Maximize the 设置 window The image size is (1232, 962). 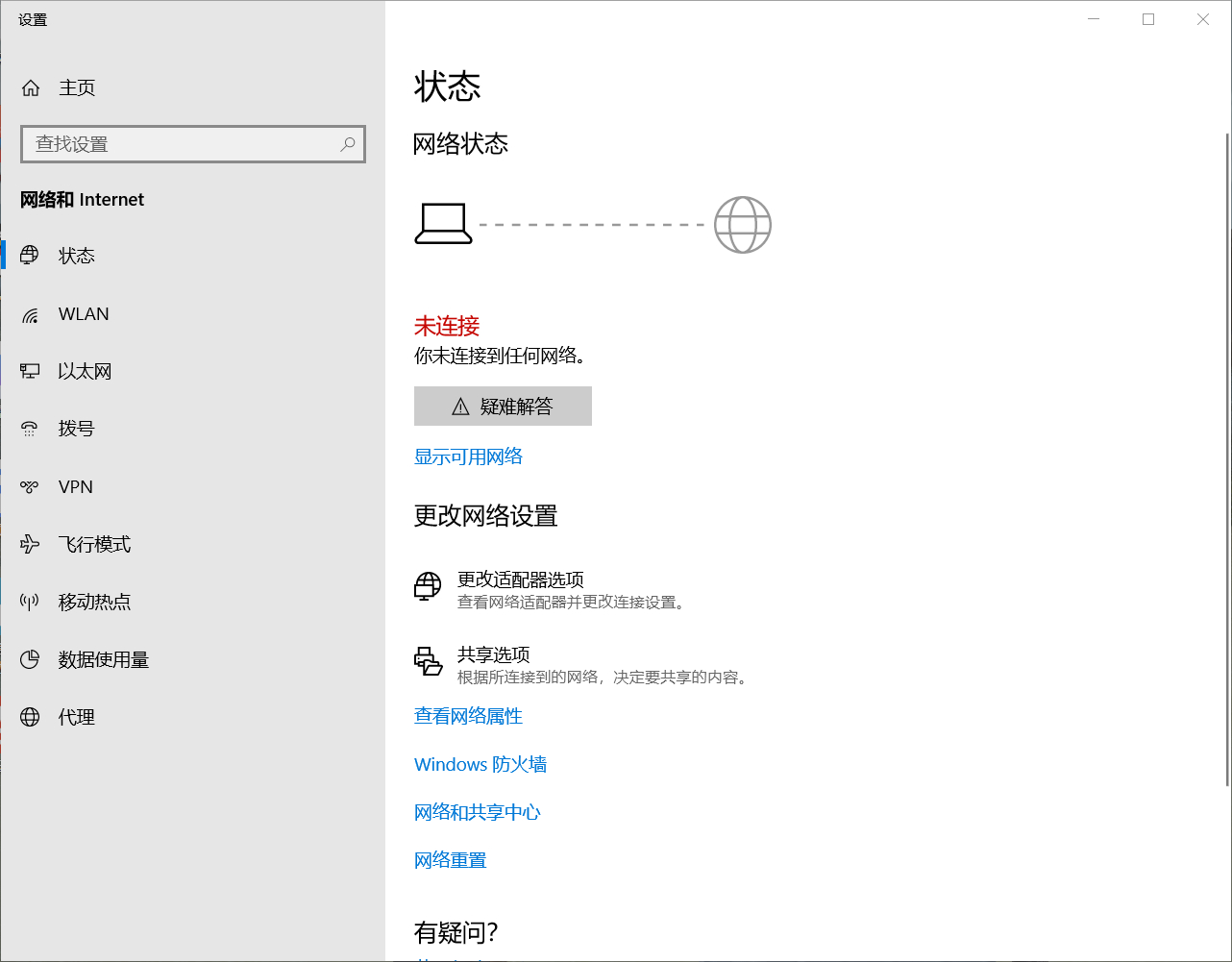(x=1148, y=19)
